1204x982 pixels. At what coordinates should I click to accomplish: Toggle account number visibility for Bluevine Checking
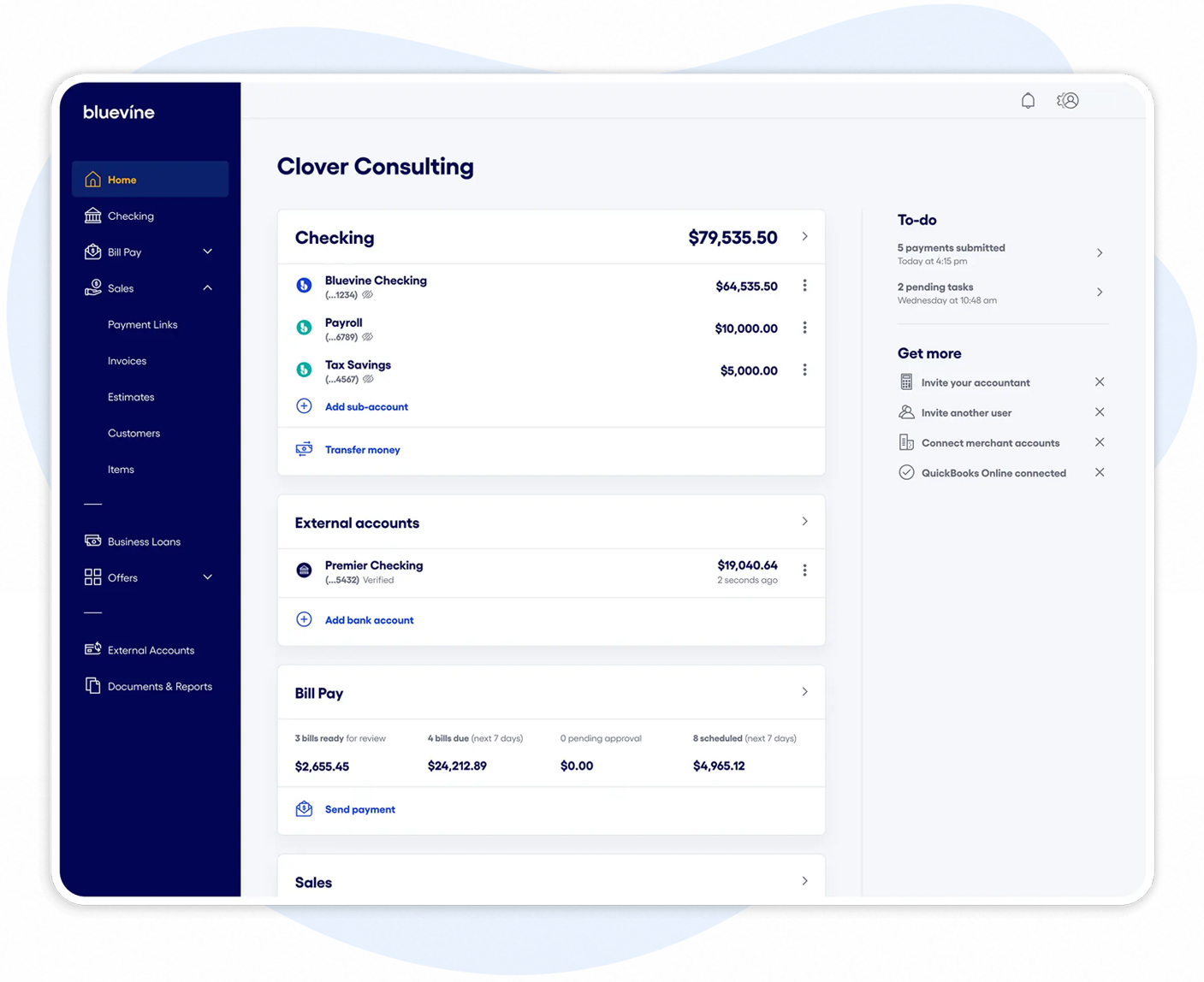(x=368, y=295)
